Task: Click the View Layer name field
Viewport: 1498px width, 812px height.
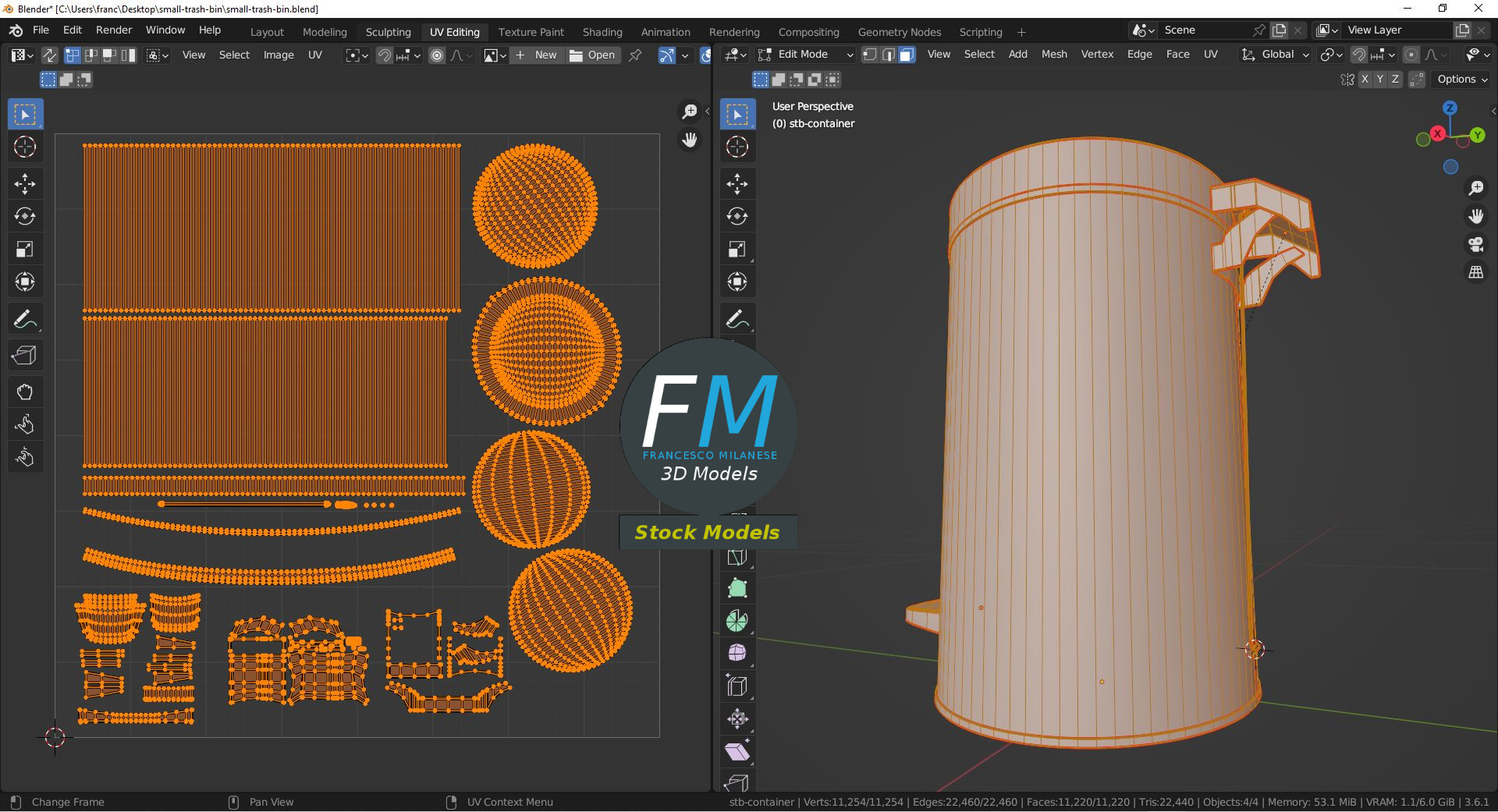Action: pos(1397,30)
